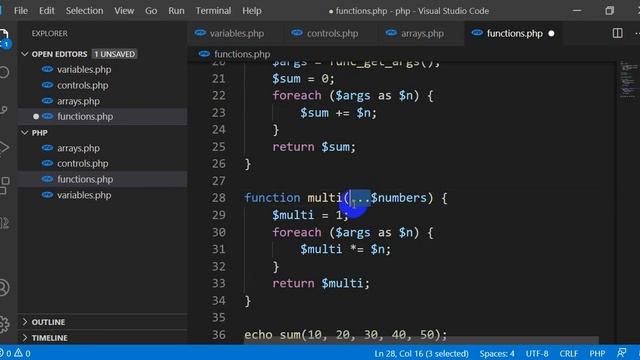Click the UTF-8 encoding selector

coord(537,353)
